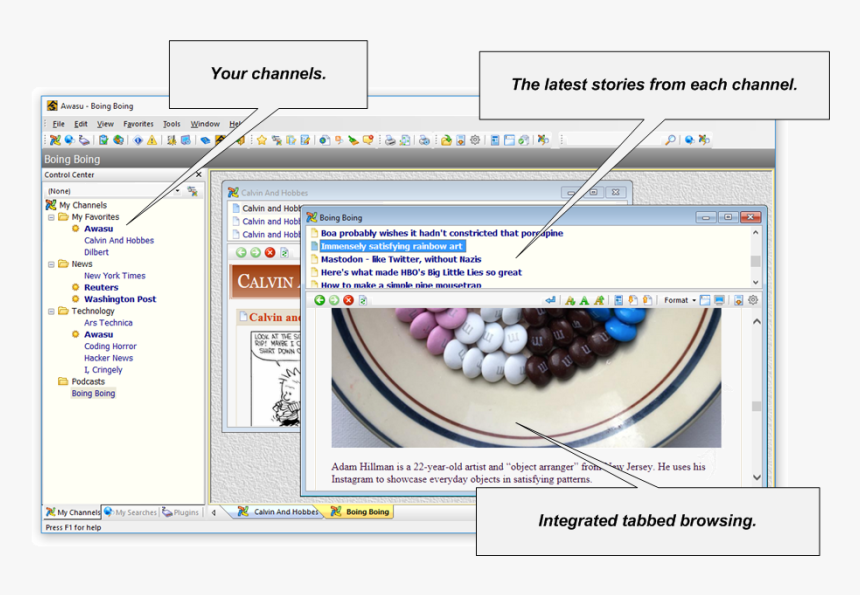Screen dimensions: 860x595
Task: Open the Edit menu
Action: coord(81,124)
